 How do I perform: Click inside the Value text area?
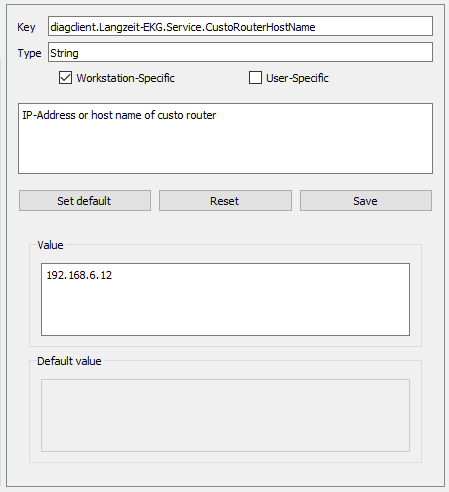[225, 299]
